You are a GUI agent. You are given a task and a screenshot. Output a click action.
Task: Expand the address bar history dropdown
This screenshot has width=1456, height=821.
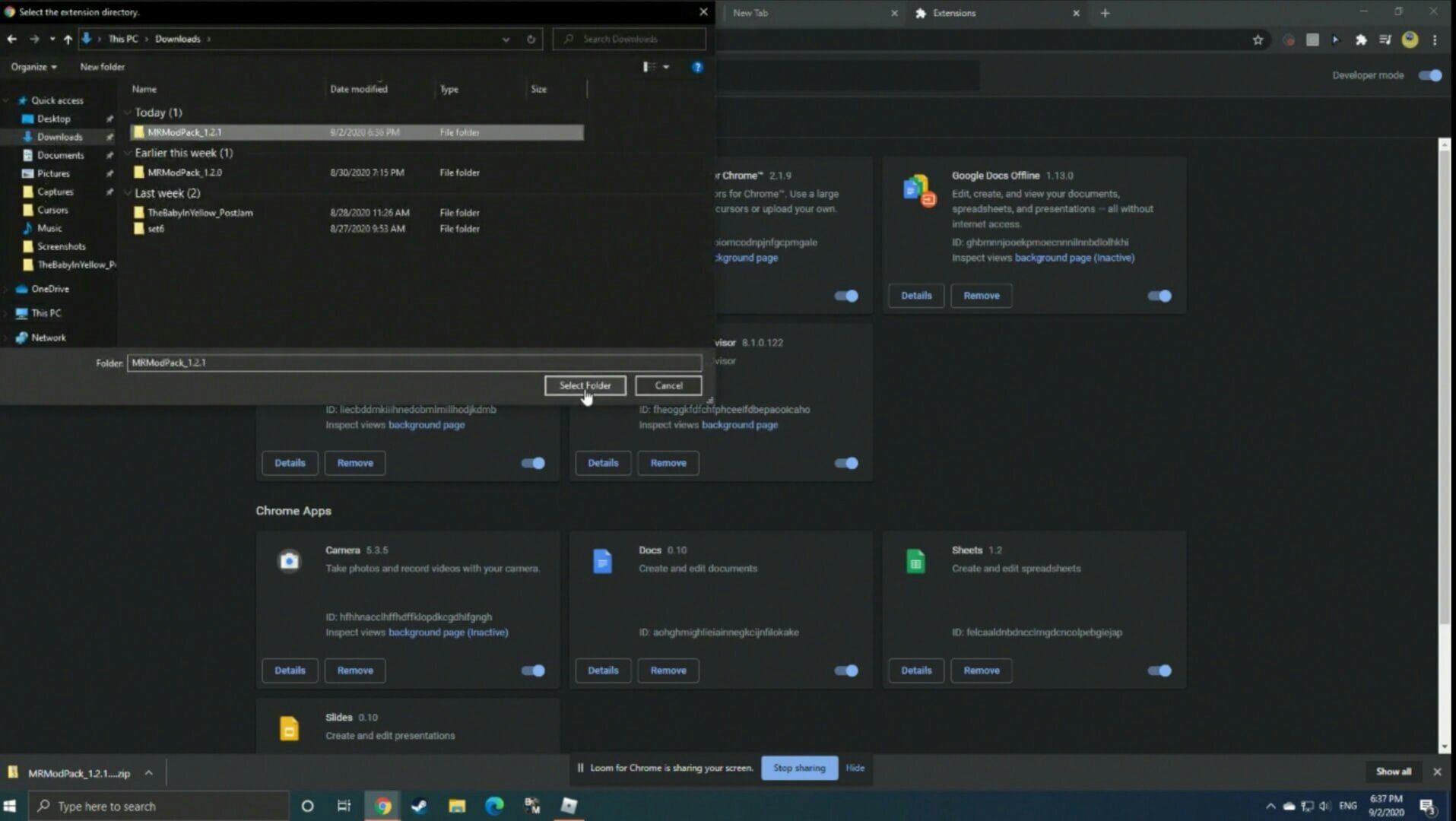506,39
